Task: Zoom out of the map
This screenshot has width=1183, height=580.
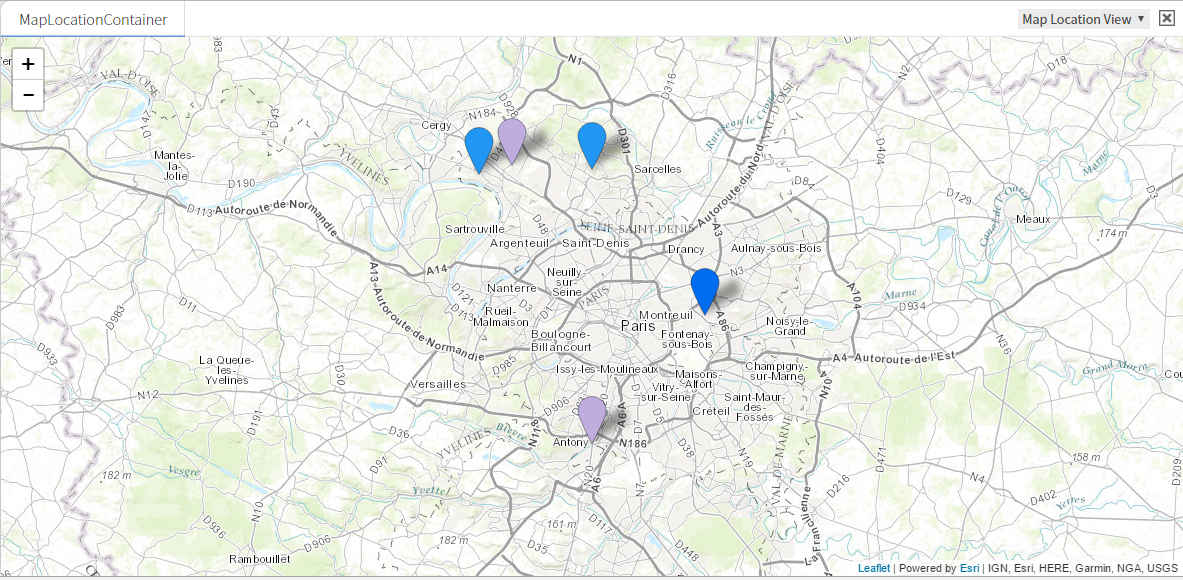Action: pos(28,95)
